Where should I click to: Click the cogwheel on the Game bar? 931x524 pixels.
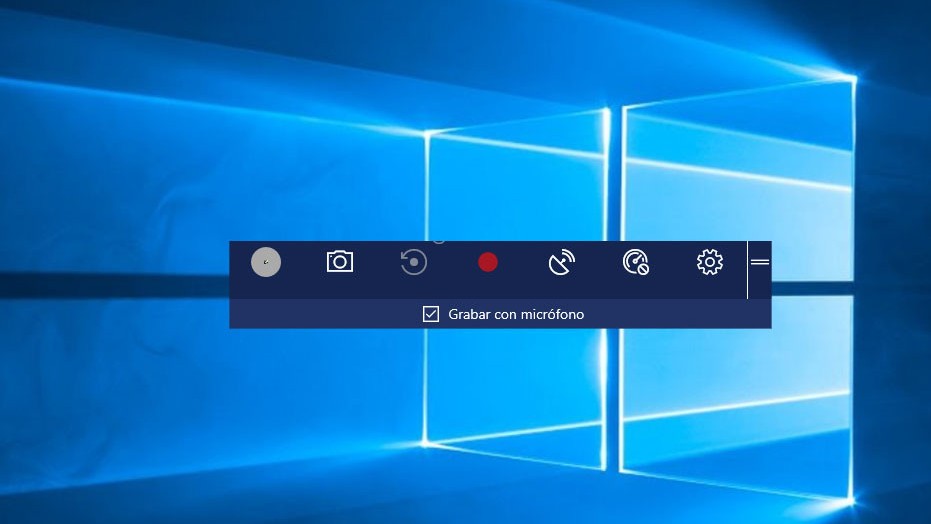click(709, 262)
